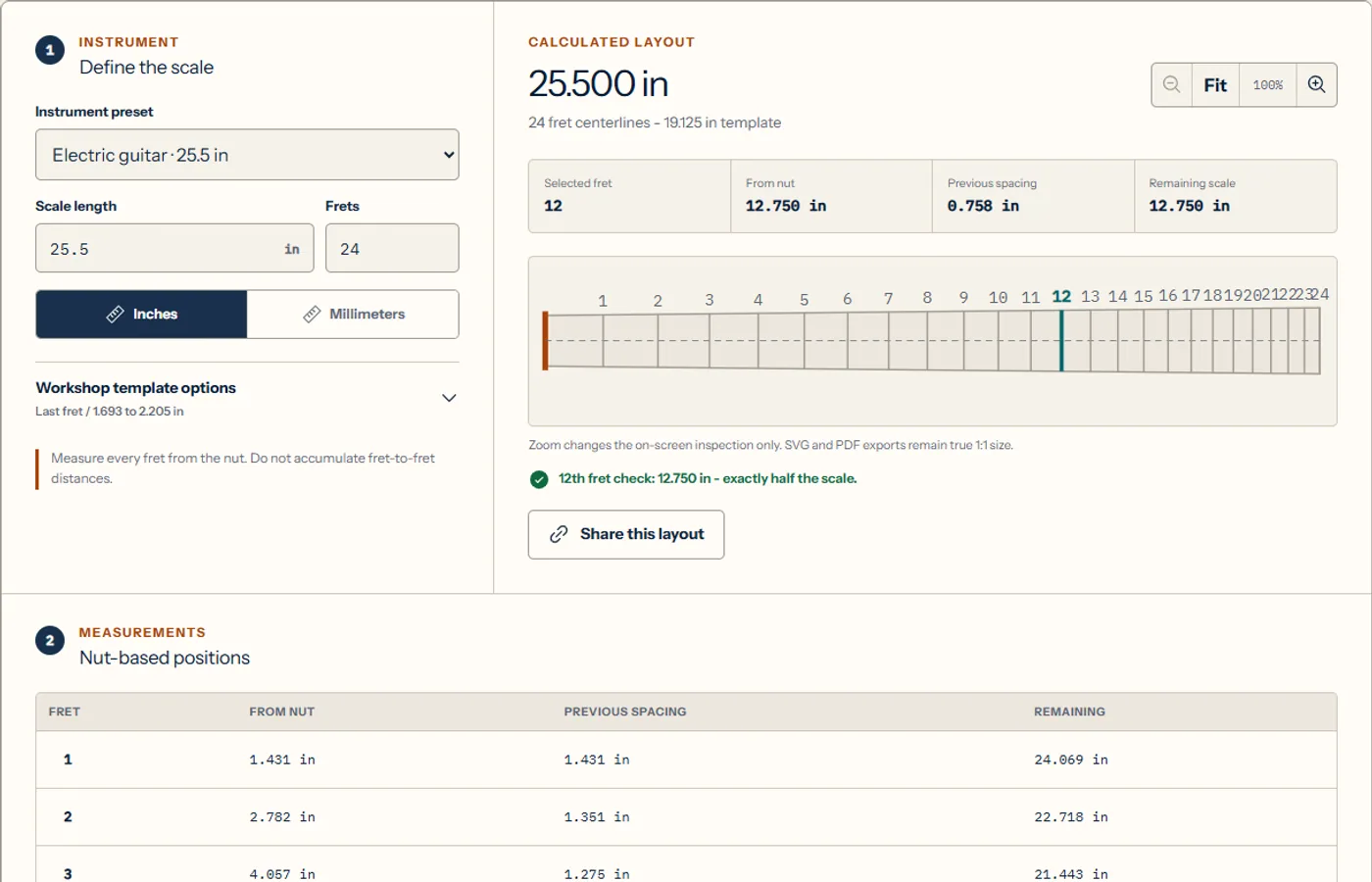Select fret 5 on the fretboard diagram
The height and width of the screenshot is (882, 1372).
tap(805, 340)
